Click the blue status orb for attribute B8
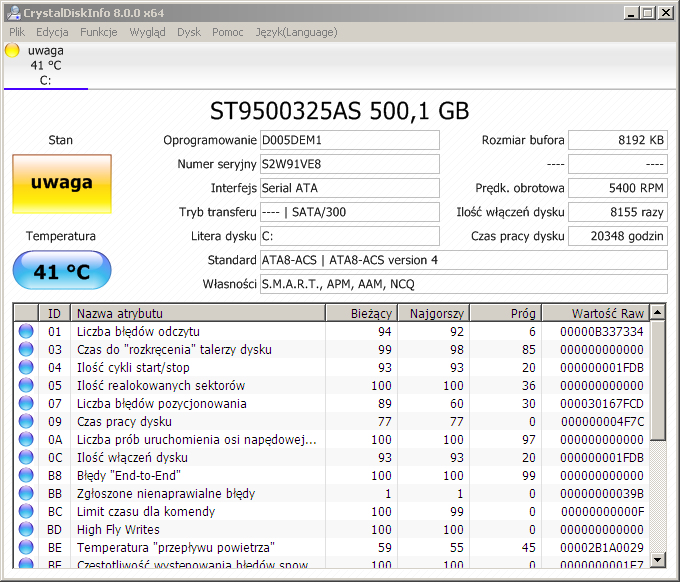680x582 pixels. tap(26, 475)
